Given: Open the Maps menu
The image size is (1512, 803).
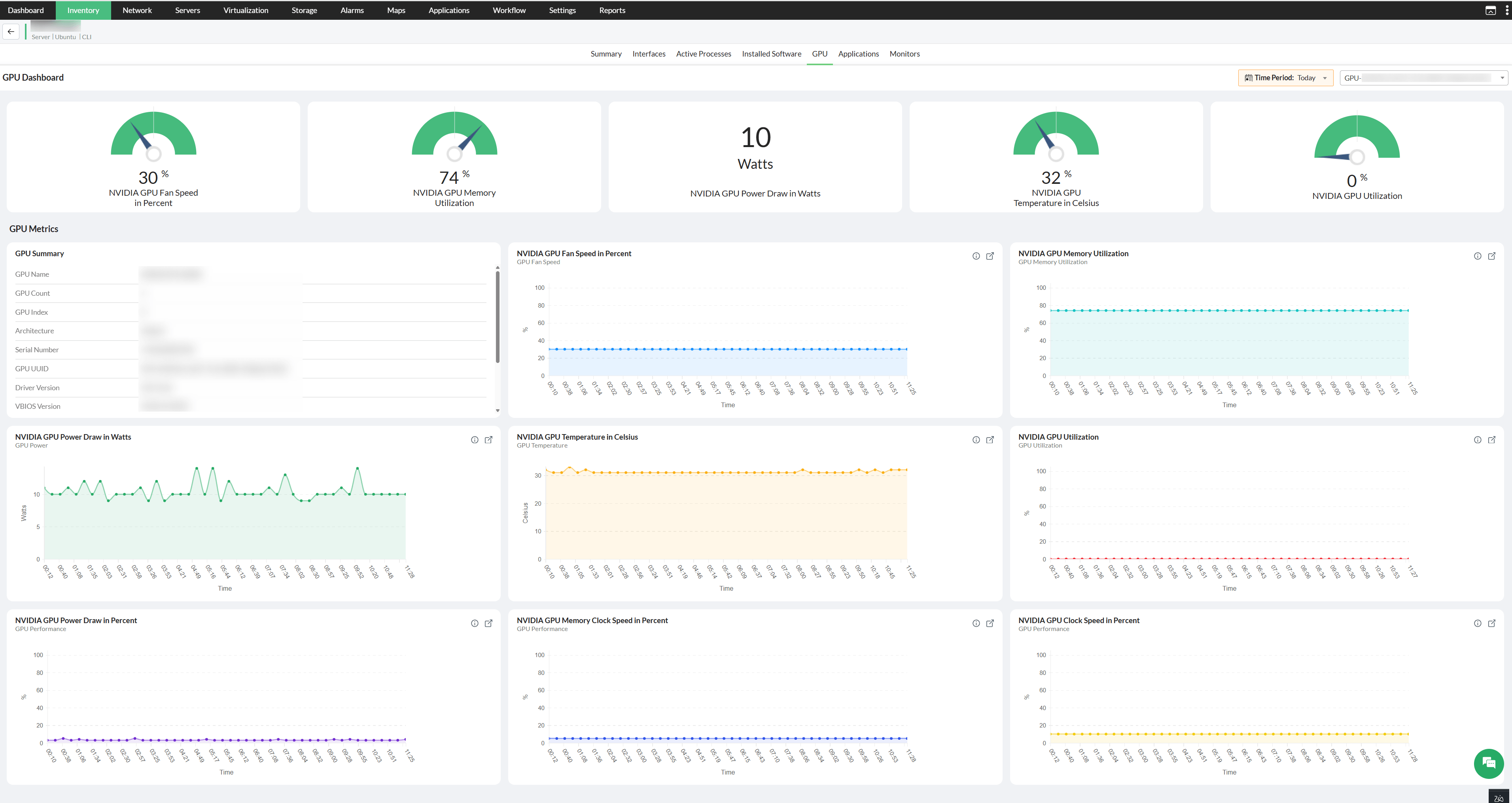Looking at the screenshot, I should click(x=396, y=11).
